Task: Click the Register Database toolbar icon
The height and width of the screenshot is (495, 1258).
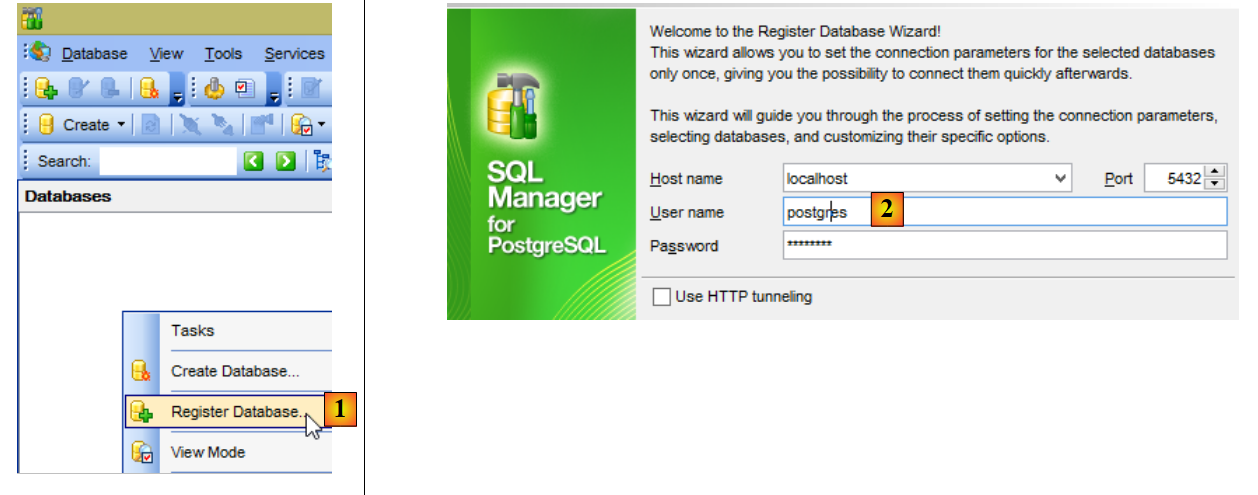Action: coord(46,89)
